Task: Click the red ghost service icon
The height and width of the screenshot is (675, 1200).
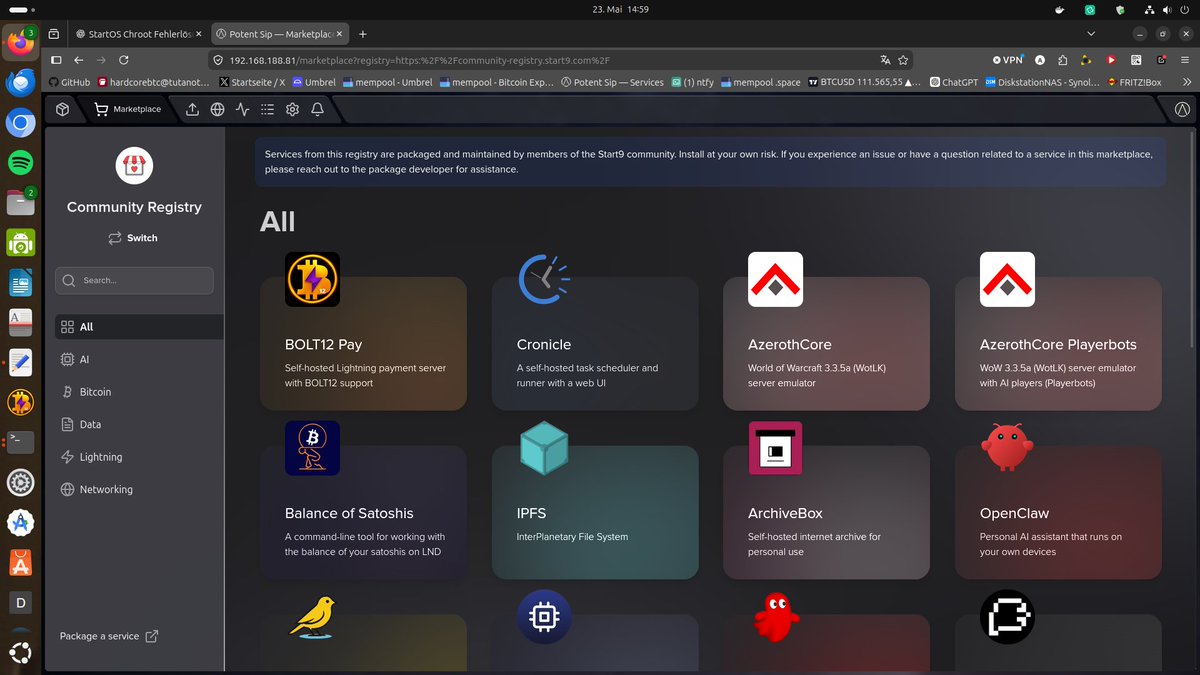Action: 775,617
